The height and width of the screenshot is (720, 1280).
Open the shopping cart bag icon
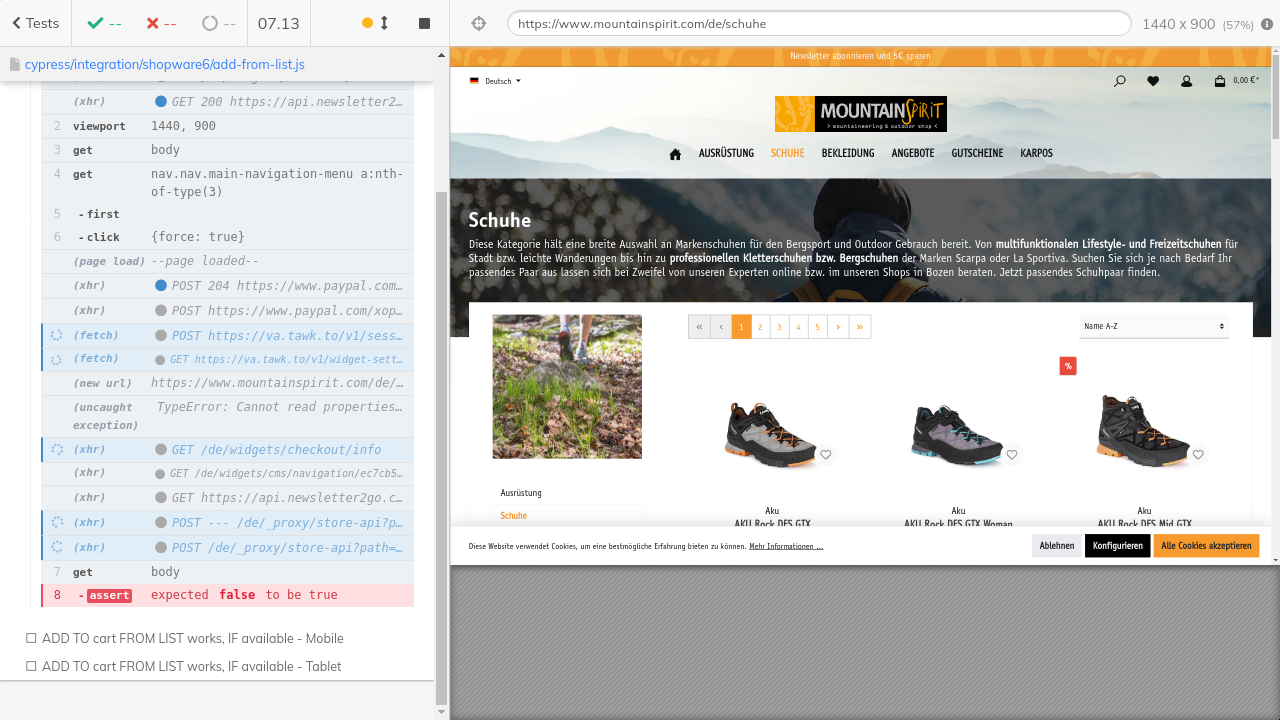coord(1220,82)
